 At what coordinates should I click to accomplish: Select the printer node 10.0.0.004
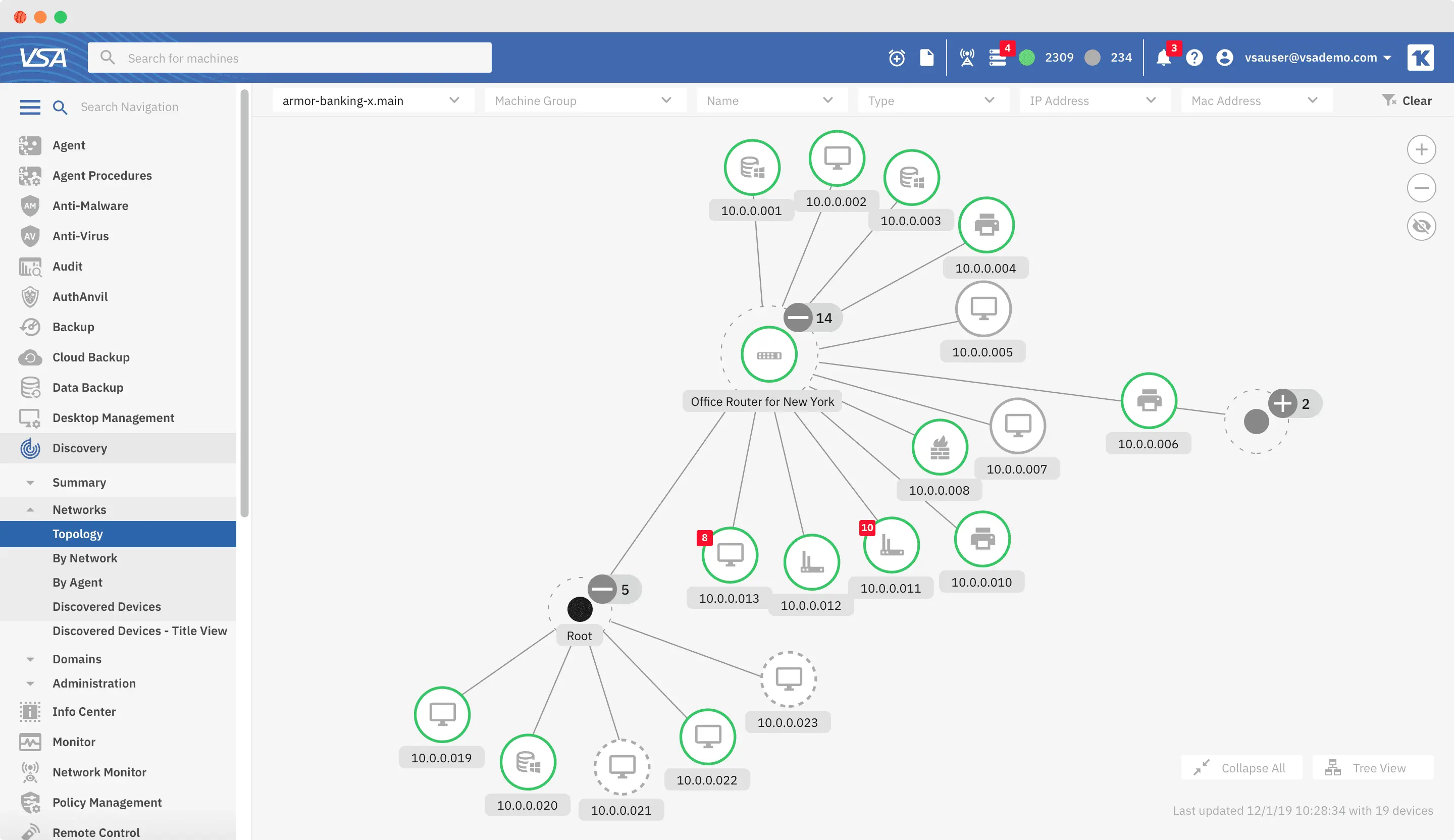click(x=986, y=225)
